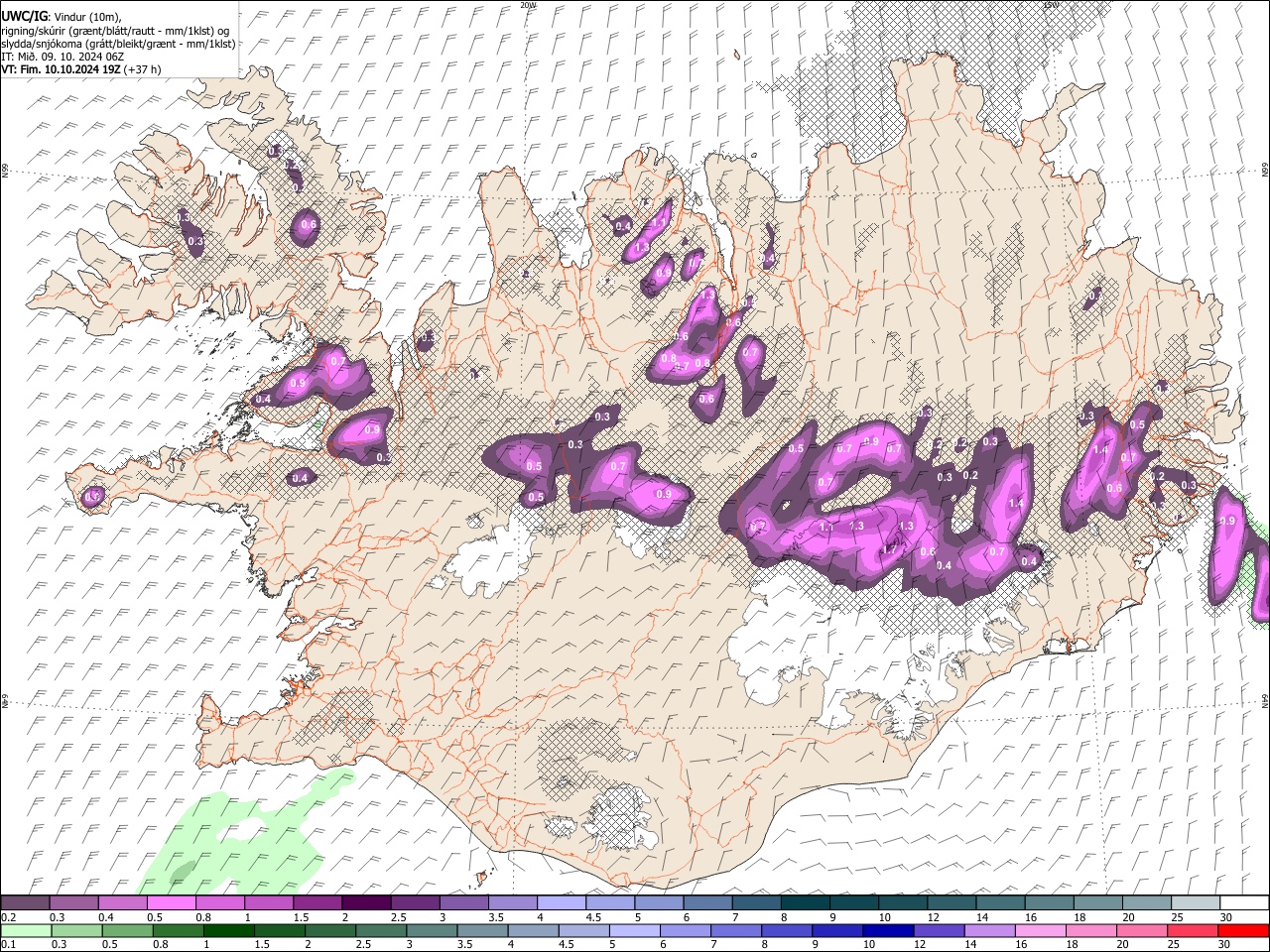Screen dimensions: 1270x952
Task: Select the snow-scale swatch labeled 12
Action: click(952, 902)
